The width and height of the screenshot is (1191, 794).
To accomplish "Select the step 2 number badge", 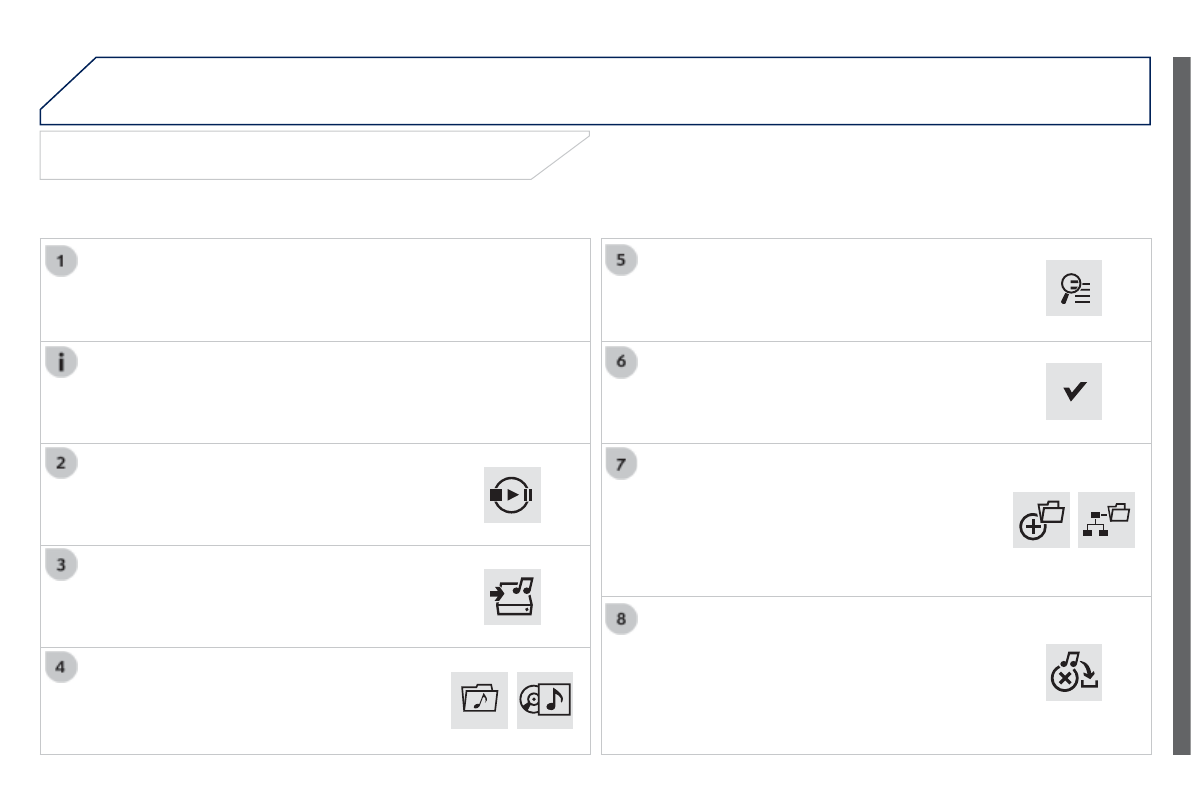I will (x=62, y=465).
